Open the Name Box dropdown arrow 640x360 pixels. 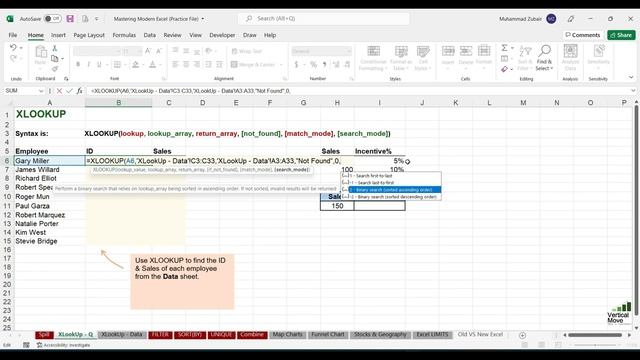41,91
